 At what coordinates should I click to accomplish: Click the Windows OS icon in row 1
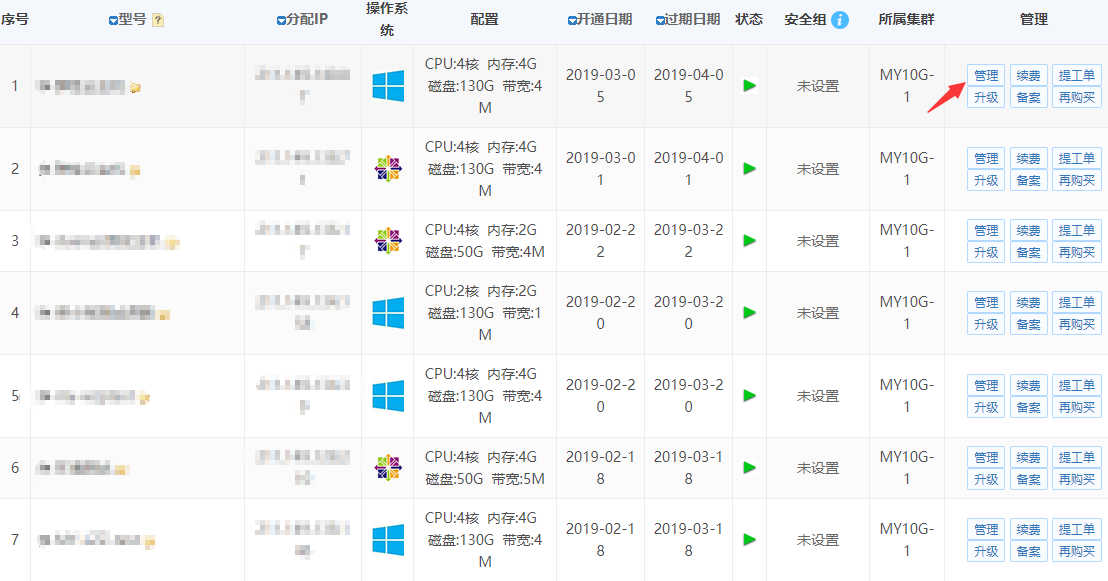pyautogui.click(x=388, y=86)
